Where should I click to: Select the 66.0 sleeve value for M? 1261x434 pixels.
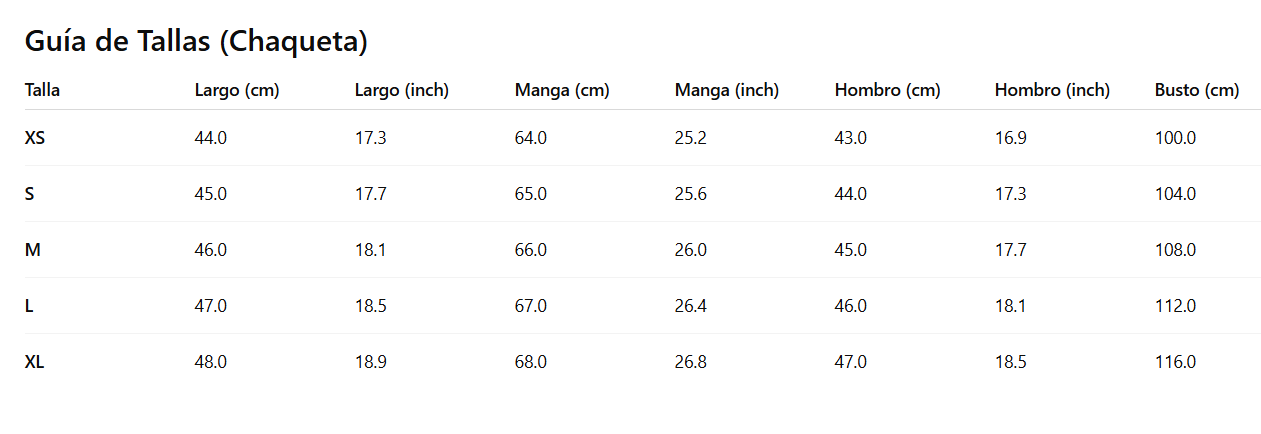(x=530, y=250)
